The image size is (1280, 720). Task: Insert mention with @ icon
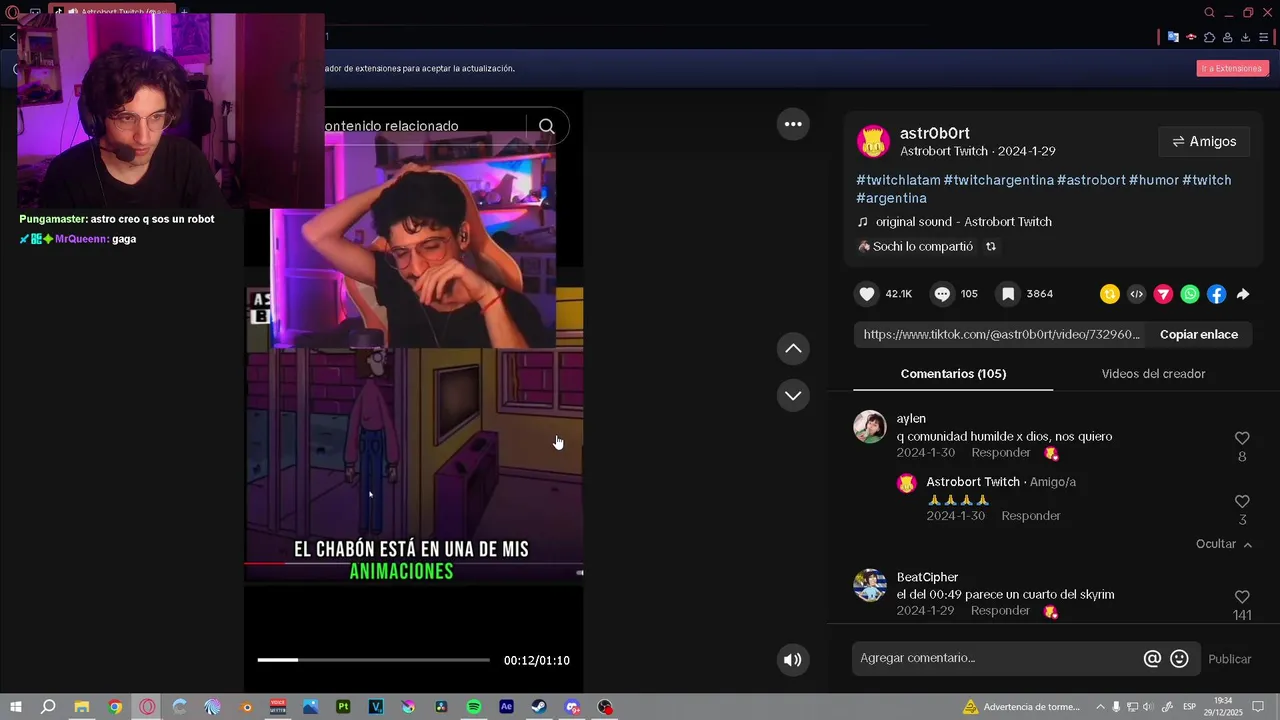click(x=1152, y=659)
